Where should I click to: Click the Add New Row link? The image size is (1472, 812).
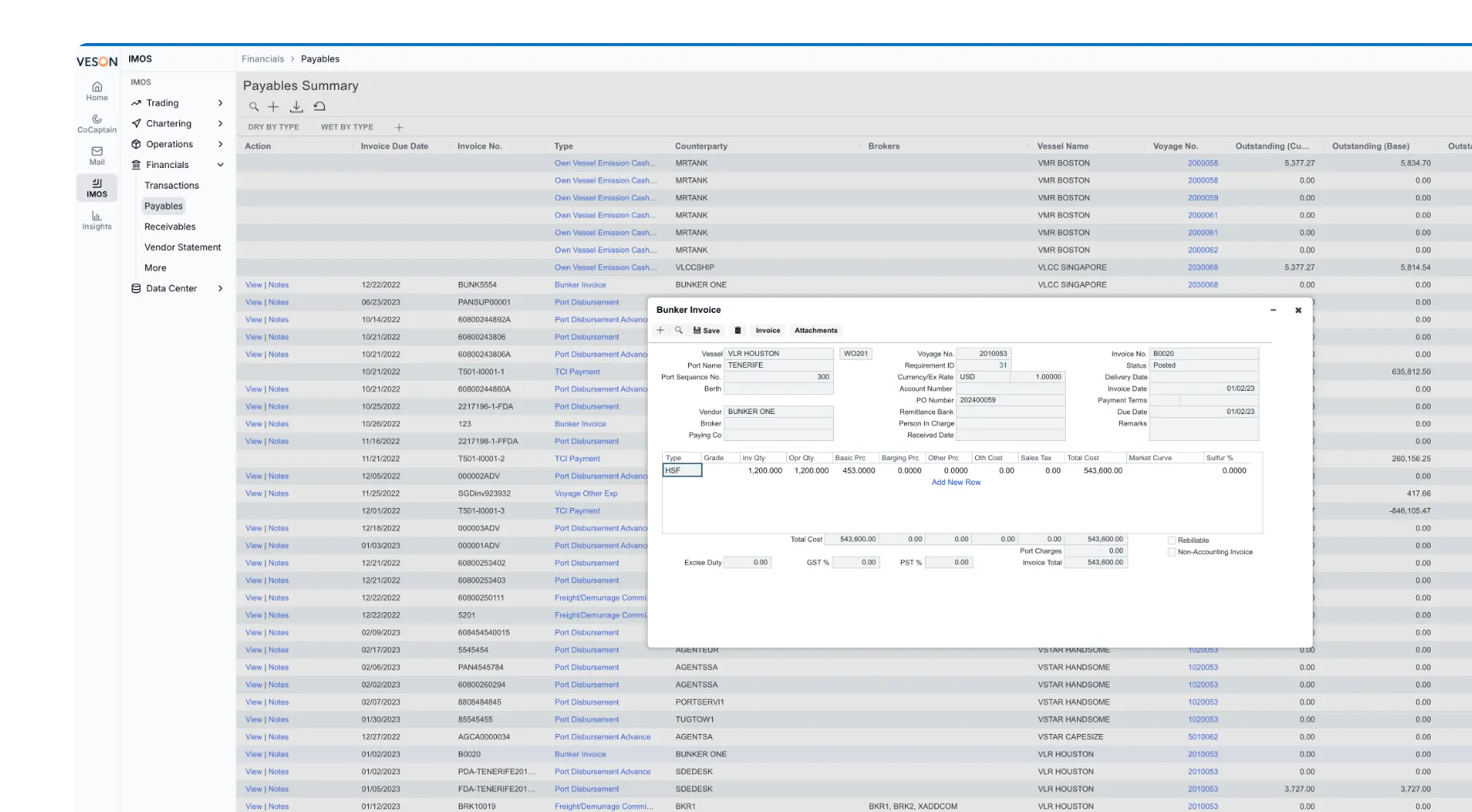coord(956,482)
